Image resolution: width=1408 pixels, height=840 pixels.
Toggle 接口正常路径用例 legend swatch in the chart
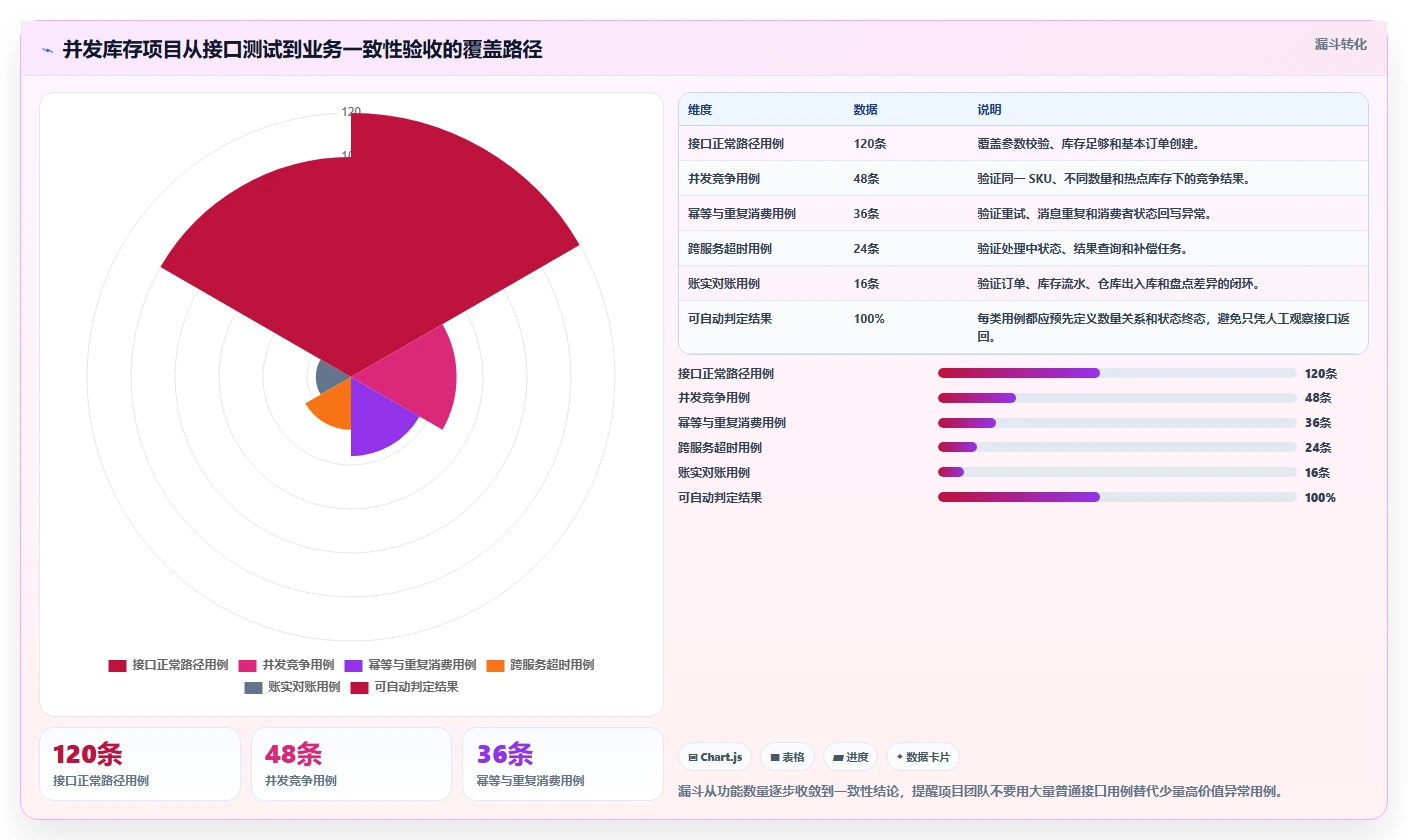pyautogui.click(x=117, y=665)
